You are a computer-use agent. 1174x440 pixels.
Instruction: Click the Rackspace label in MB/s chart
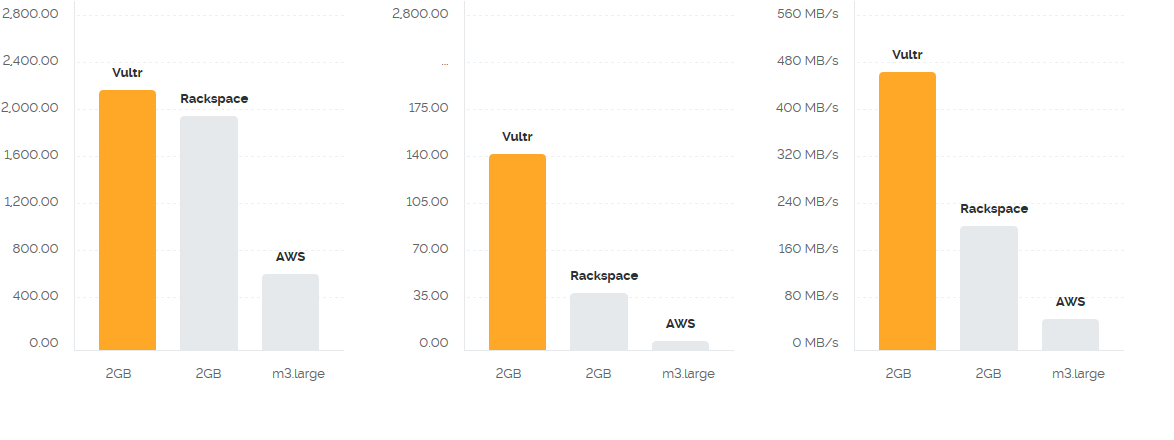(x=994, y=209)
